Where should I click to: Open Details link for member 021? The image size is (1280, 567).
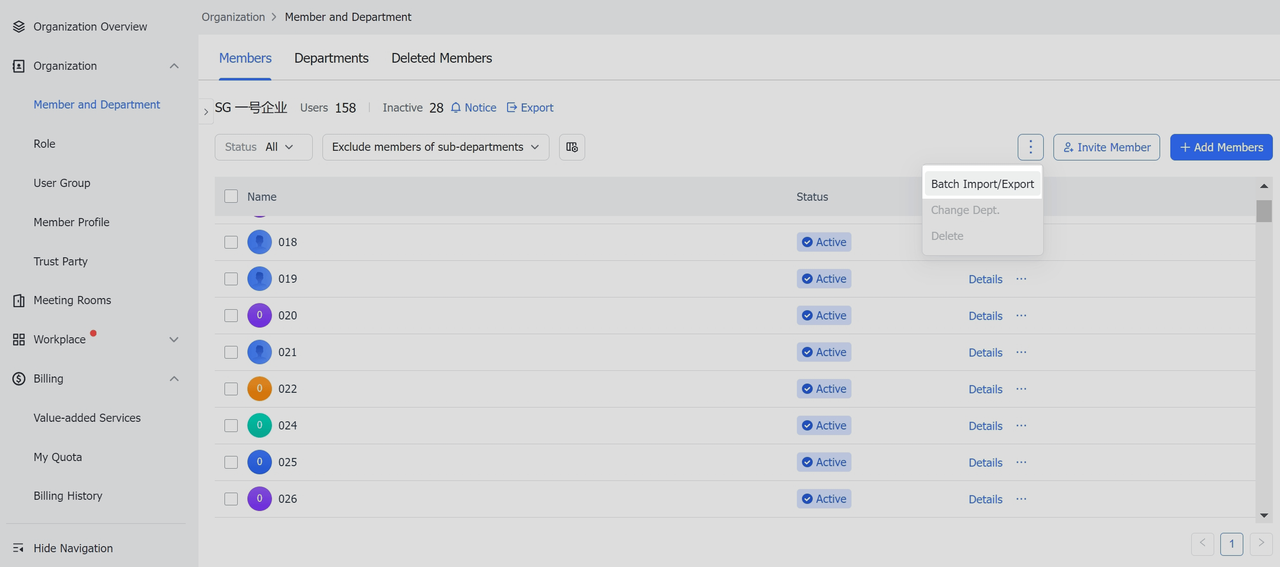pyautogui.click(x=985, y=353)
